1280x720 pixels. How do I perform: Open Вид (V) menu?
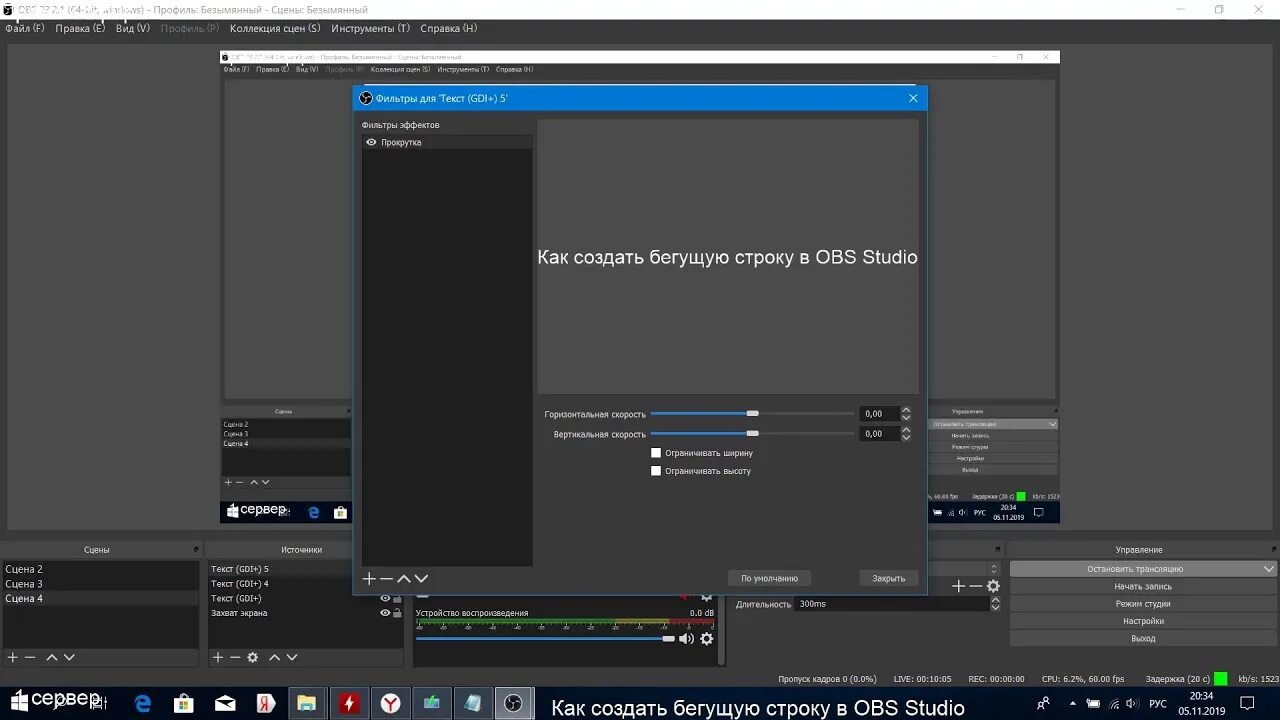click(x=133, y=28)
